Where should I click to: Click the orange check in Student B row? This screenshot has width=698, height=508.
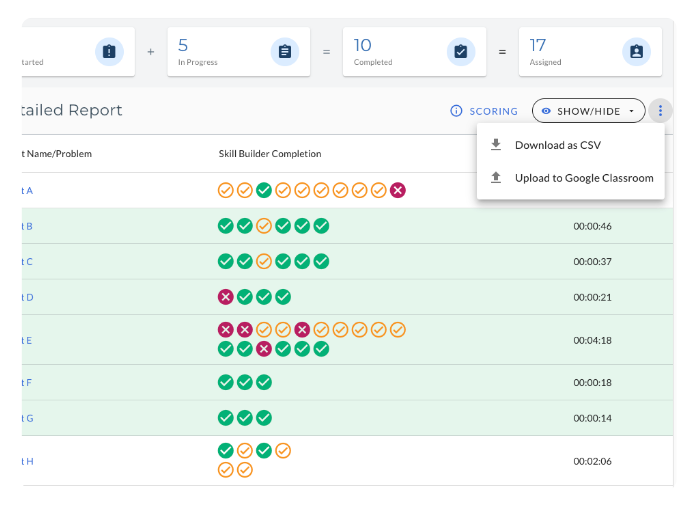coord(264,226)
